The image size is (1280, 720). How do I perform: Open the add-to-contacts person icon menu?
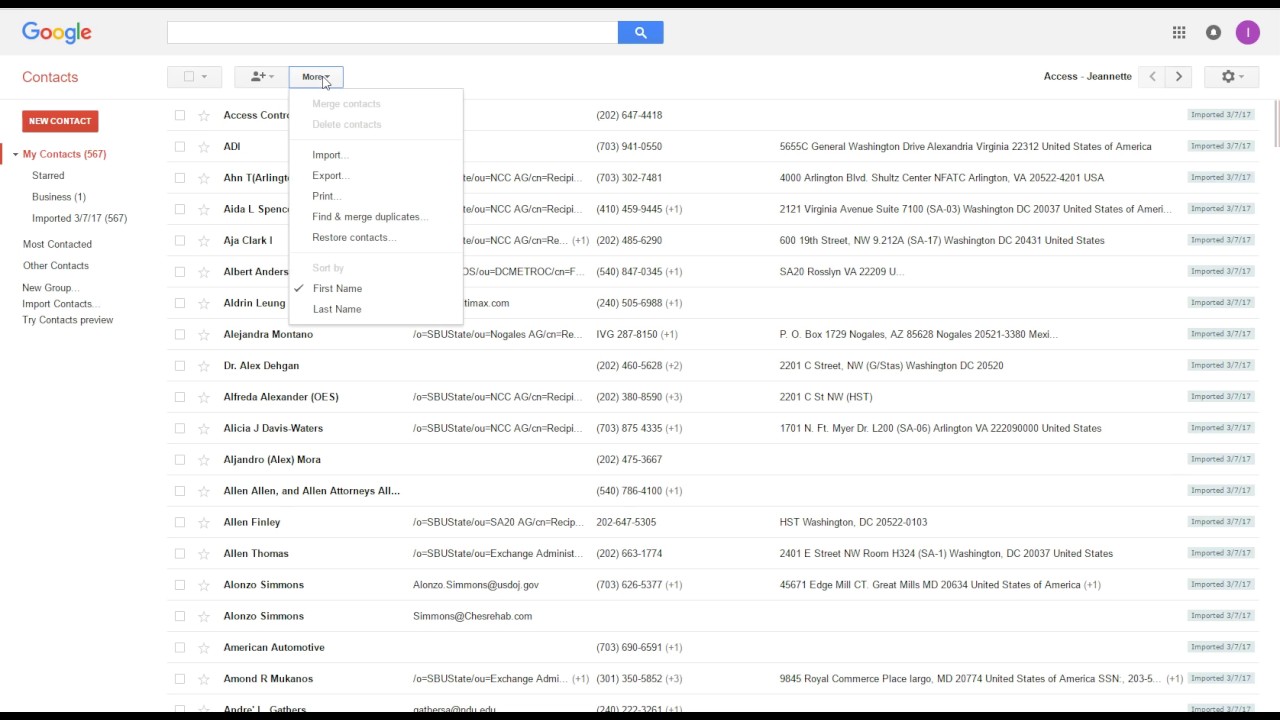tap(261, 77)
